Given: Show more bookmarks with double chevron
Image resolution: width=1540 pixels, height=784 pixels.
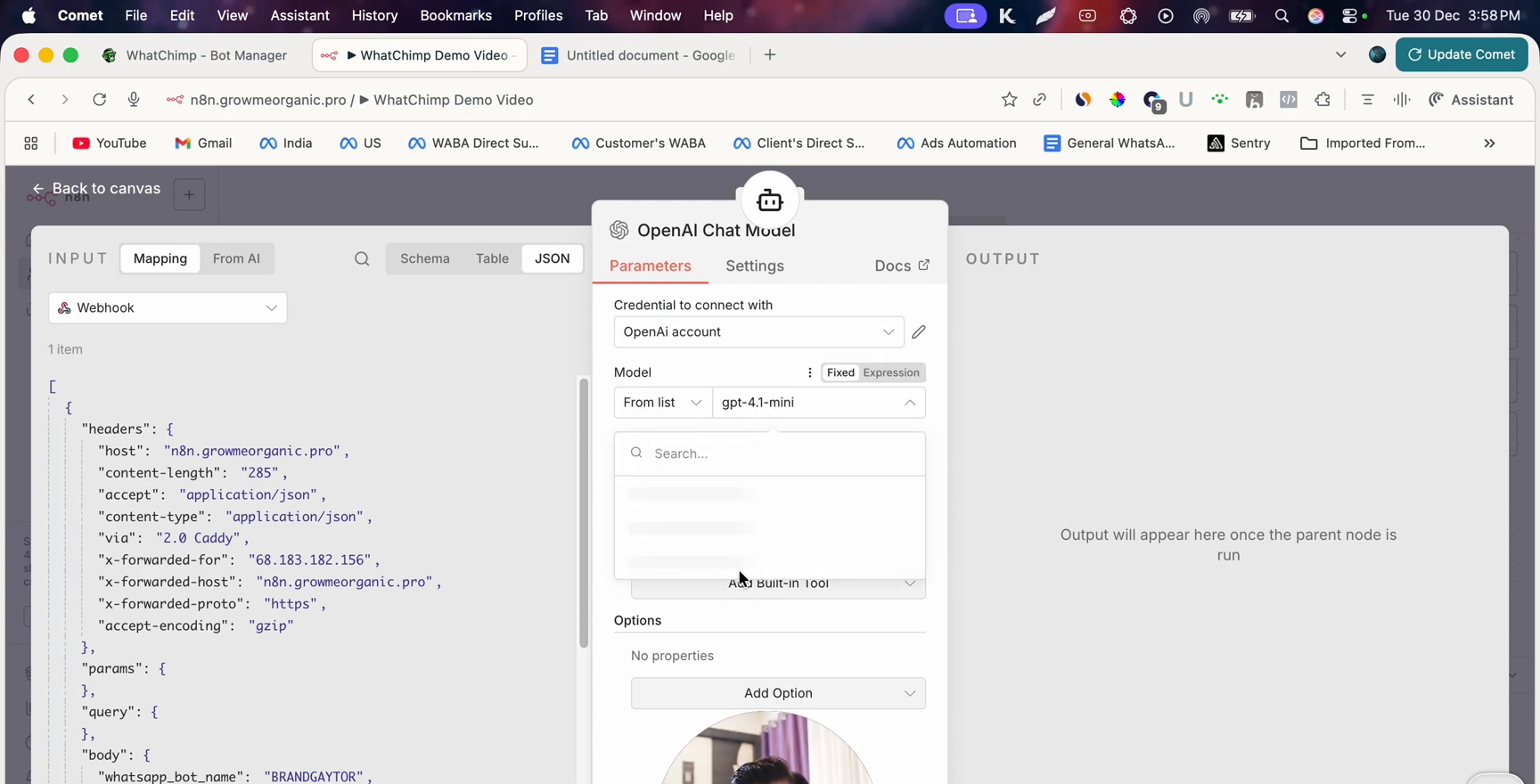Looking at the screenshot, I should [1489, 143].
